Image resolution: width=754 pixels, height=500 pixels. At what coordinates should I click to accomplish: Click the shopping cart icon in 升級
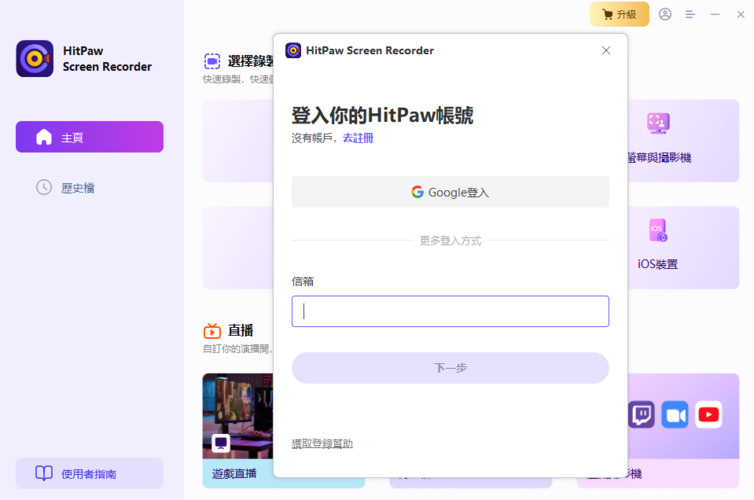(608, 14)
